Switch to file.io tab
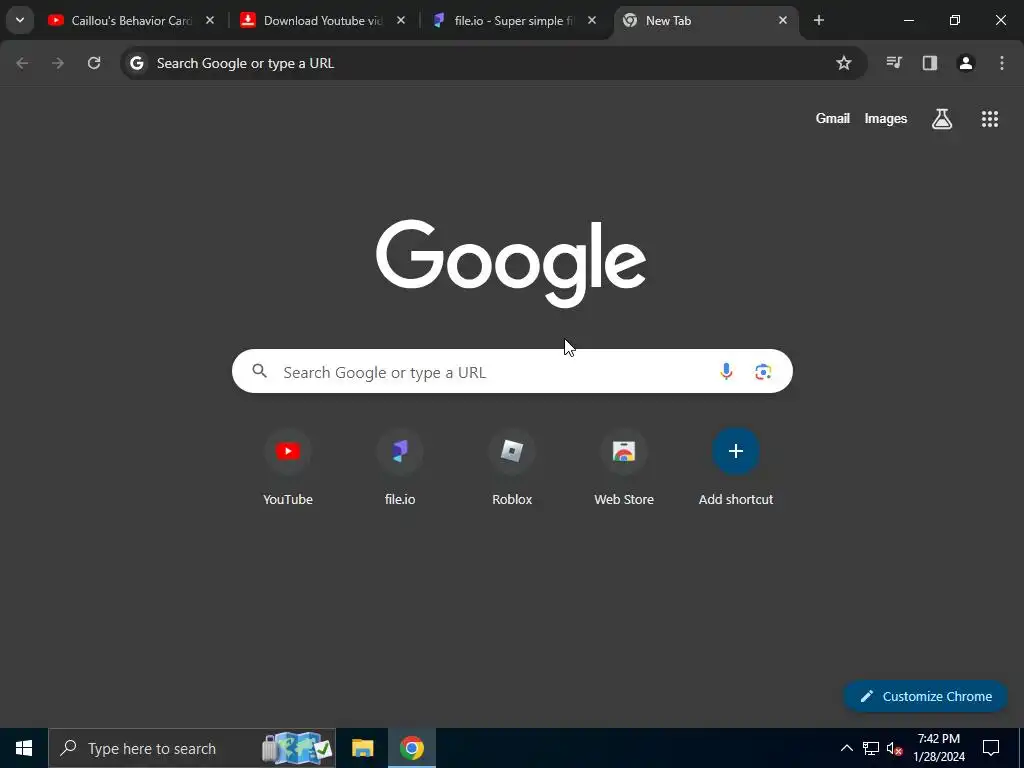Screen dimensions: 1024x768 514,21
